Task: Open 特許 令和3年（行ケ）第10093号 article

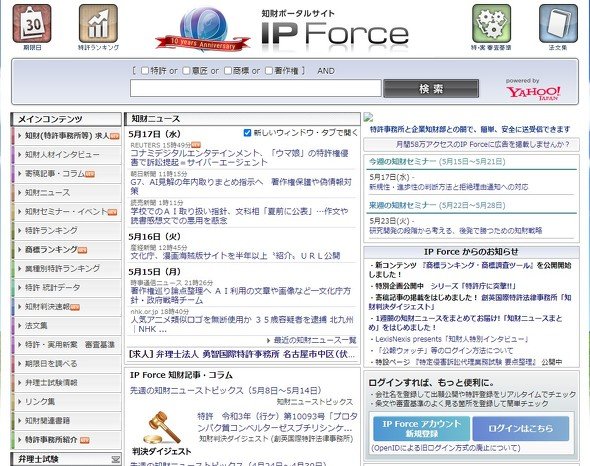Action: coord(277,422)
